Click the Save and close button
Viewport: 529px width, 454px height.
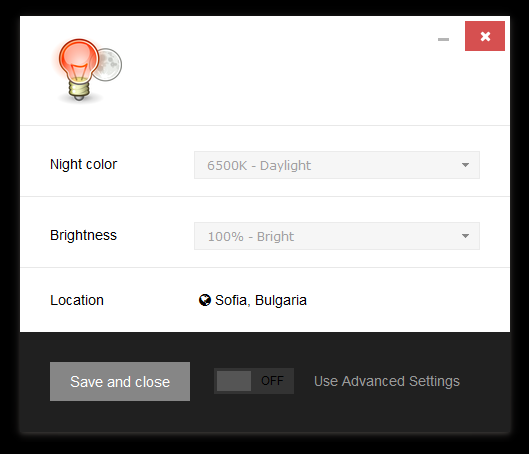(120, 381)
